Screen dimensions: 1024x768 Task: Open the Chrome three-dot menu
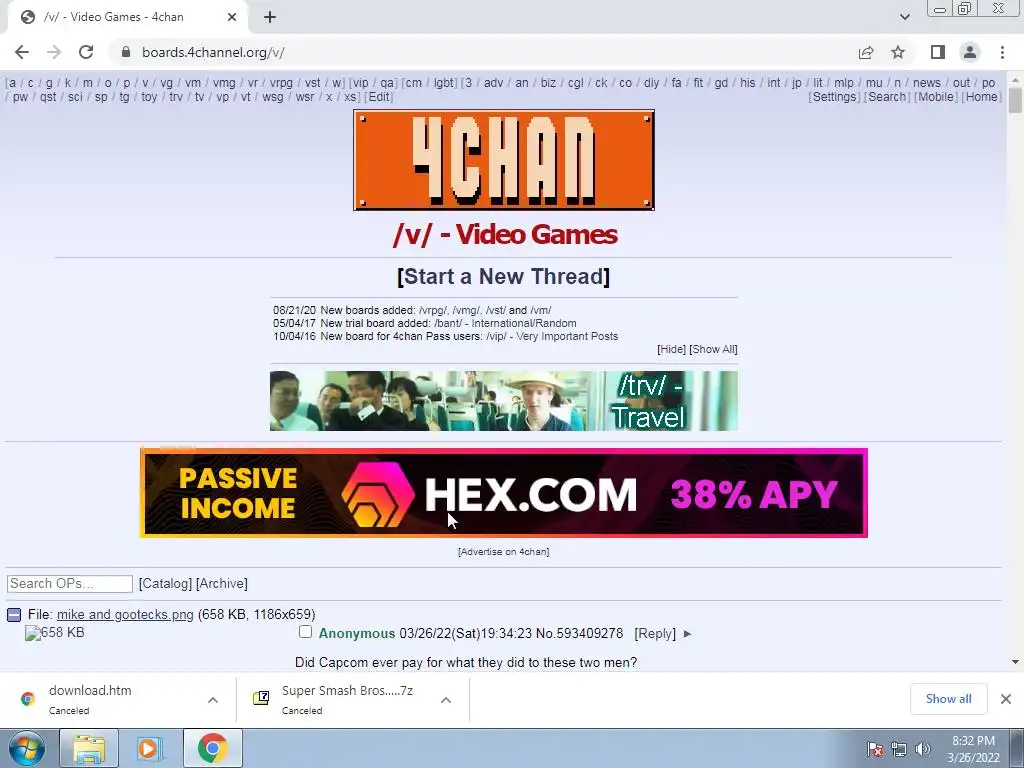point(1002,52)
